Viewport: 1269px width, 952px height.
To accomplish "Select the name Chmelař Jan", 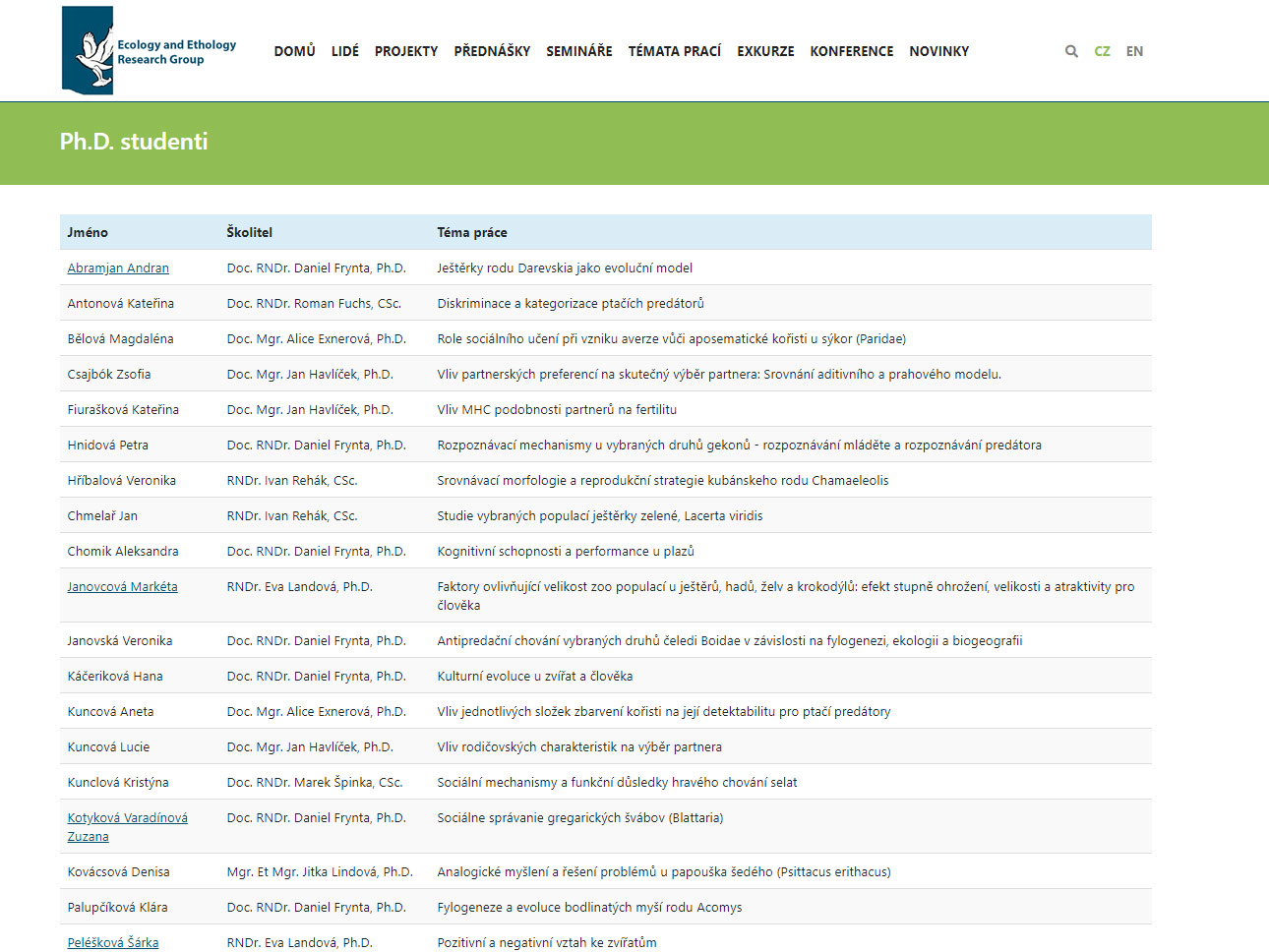I will point(102,515).
